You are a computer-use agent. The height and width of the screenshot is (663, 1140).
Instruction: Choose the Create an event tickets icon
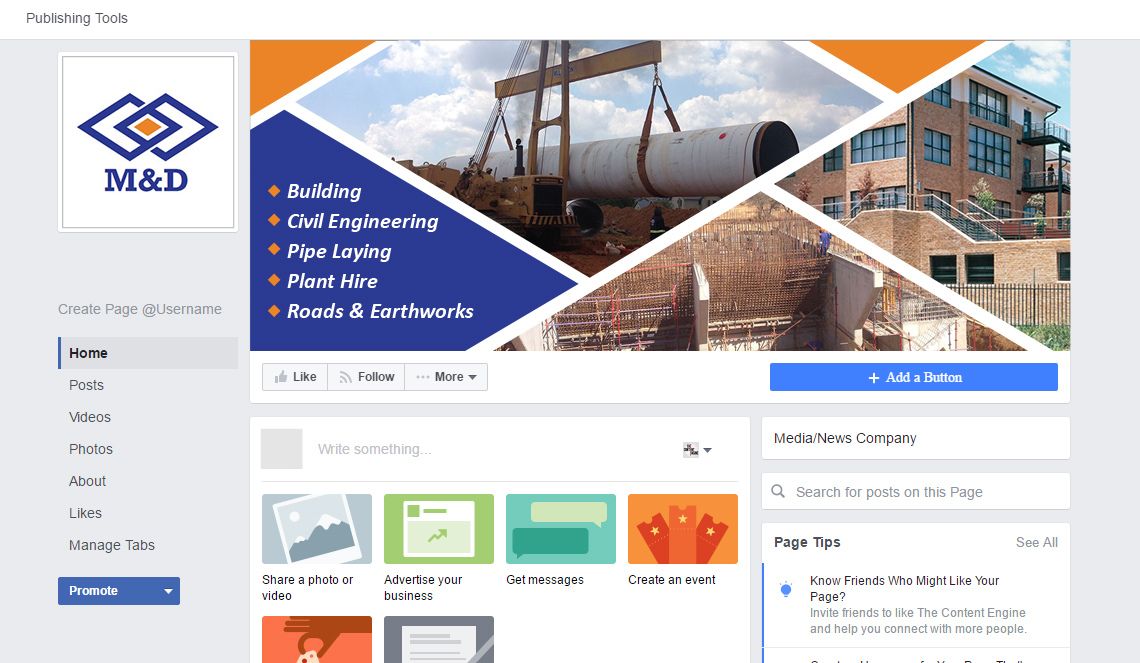coord(683,529)
